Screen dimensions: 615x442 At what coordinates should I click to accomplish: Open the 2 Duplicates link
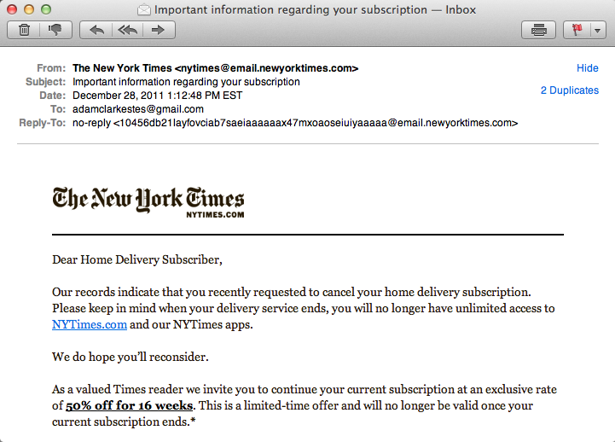[570, 90]
